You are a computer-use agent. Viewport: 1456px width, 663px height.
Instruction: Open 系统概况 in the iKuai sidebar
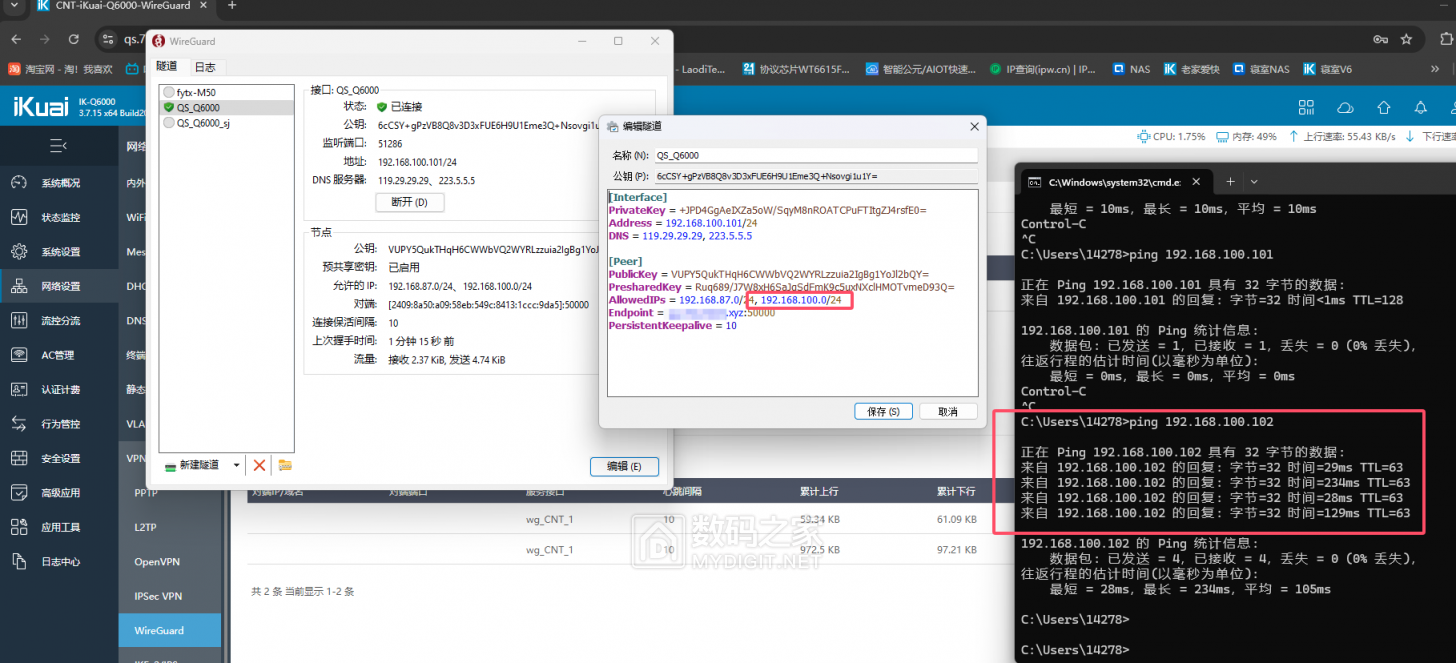click(x=59, y=183)
